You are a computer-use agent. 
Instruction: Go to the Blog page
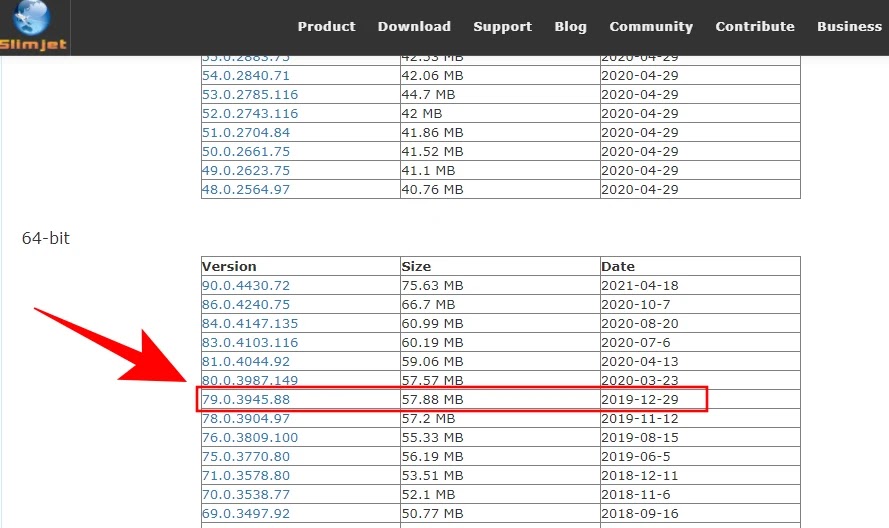570,27
